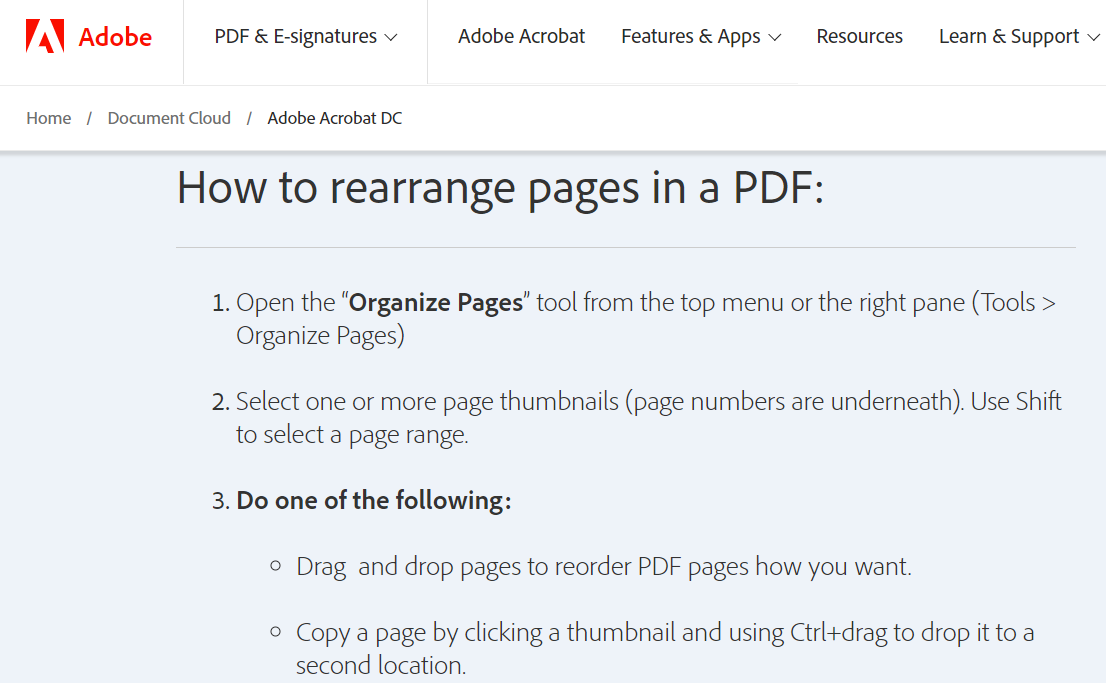Click the Adobe wordmark text
This screenshot has height=683, width=1106.
116,36
